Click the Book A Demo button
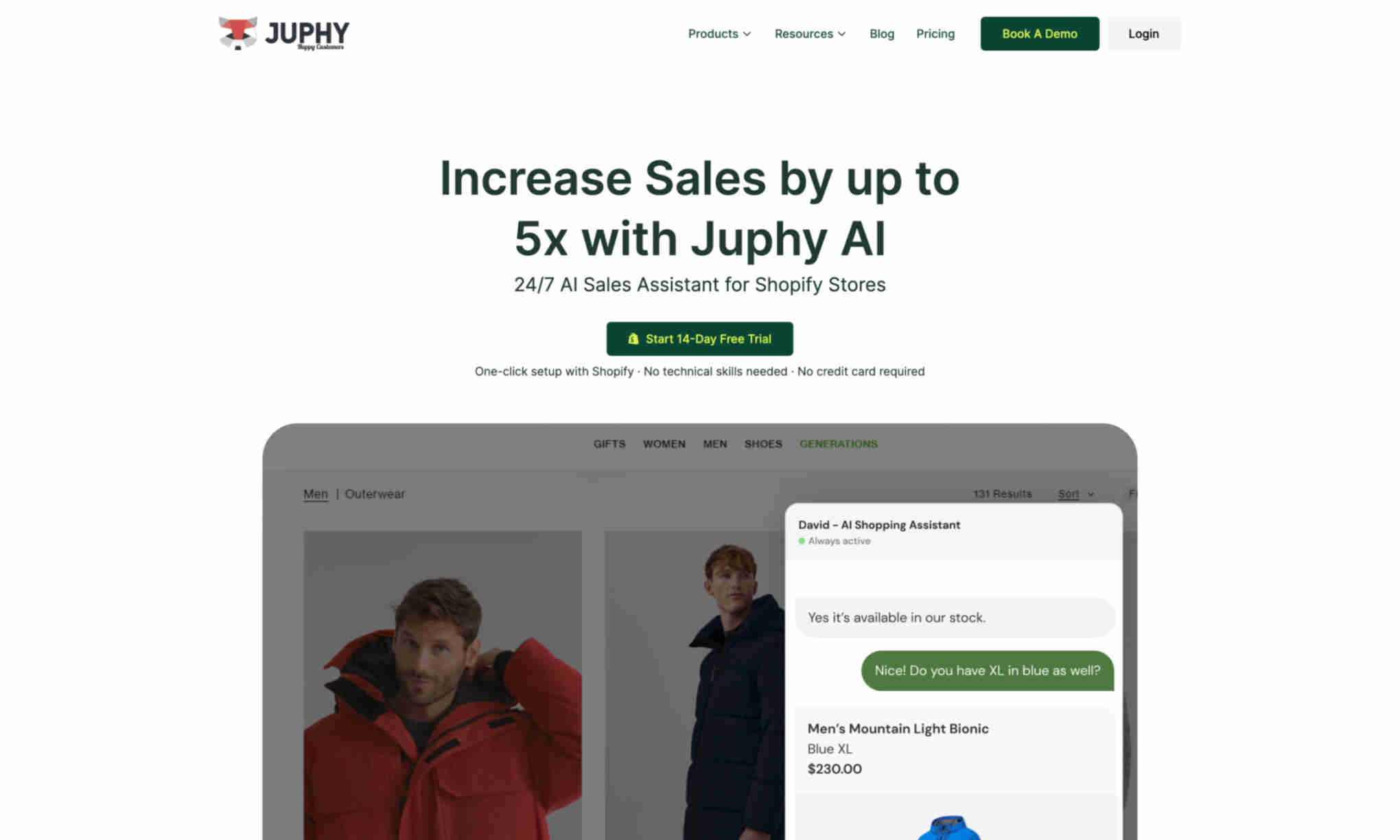The width and height of the screenshot is (1400, 840). coord(1040,33)
